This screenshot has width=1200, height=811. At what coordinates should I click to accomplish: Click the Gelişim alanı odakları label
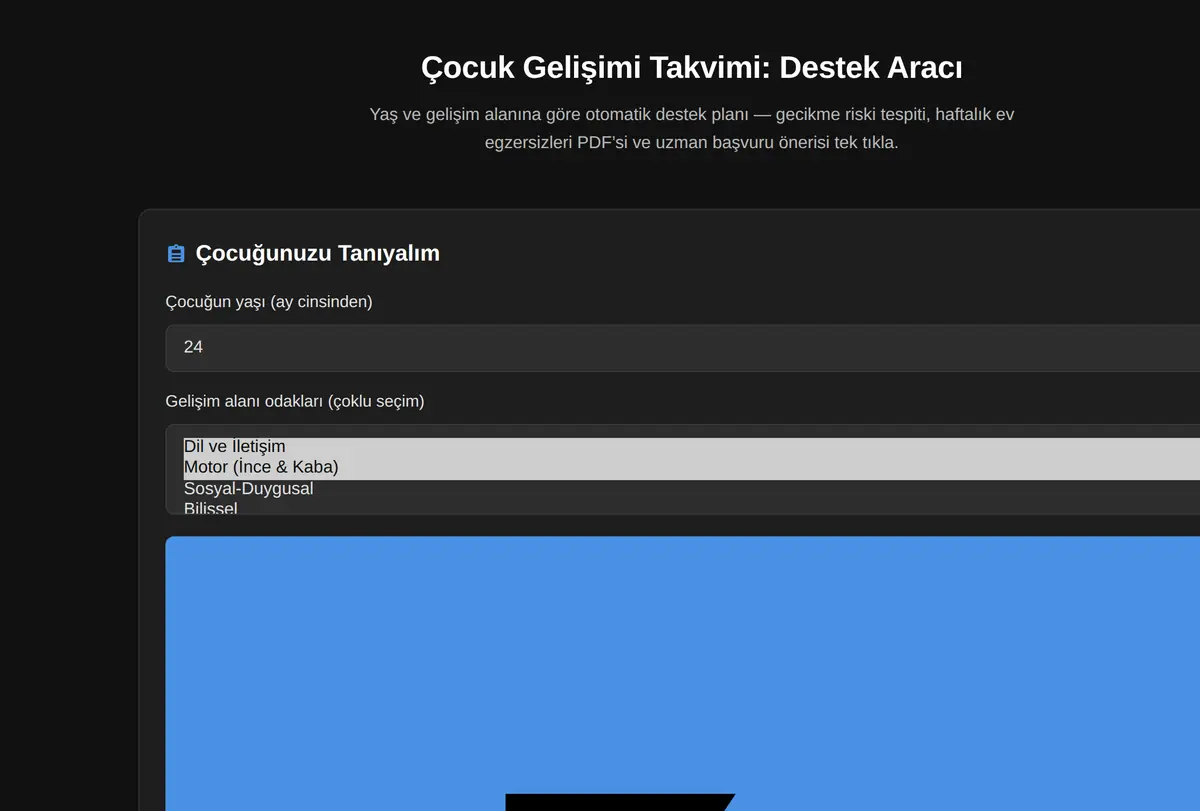(x=295, y=401)
